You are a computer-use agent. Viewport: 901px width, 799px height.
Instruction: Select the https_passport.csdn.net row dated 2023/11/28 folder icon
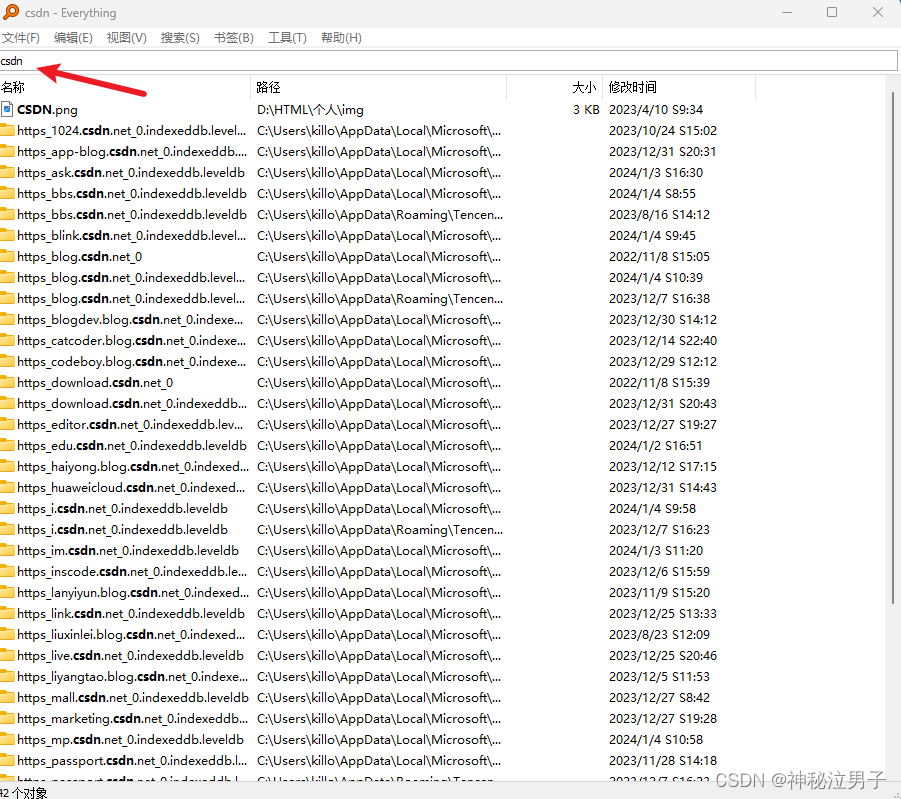(7, 760)
